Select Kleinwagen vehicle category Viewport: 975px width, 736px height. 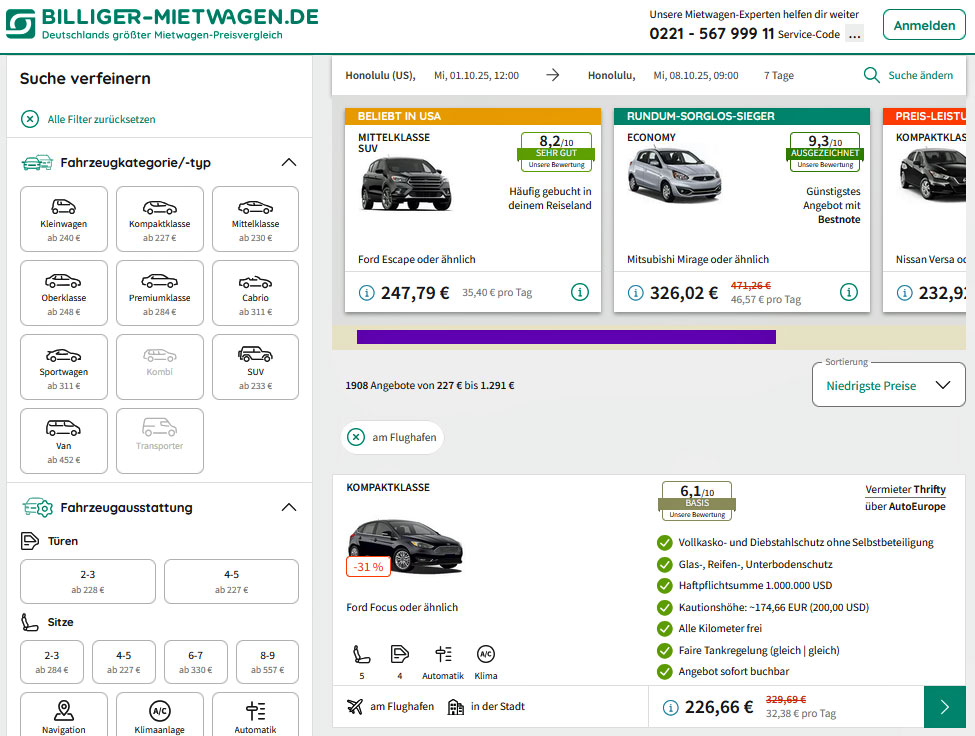click(63, 219)
